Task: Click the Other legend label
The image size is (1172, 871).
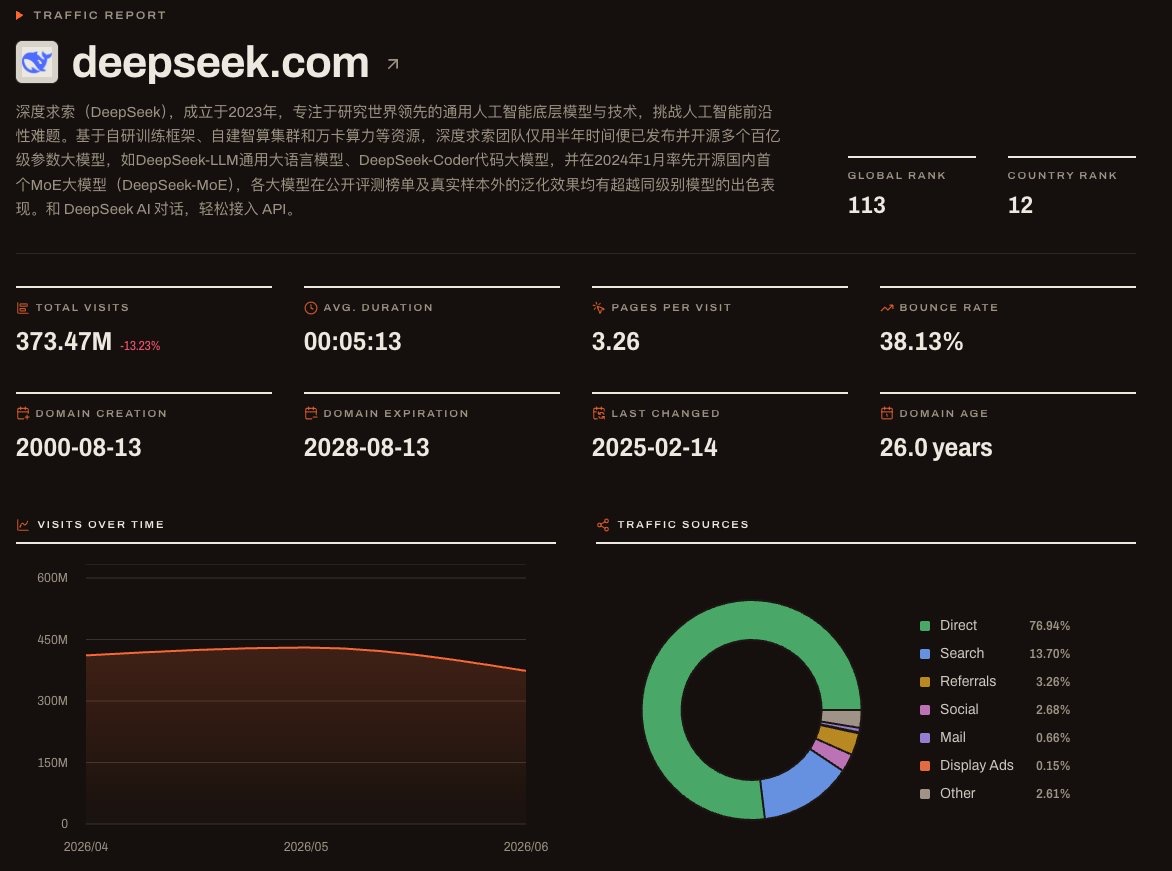Action: [957, 794]
